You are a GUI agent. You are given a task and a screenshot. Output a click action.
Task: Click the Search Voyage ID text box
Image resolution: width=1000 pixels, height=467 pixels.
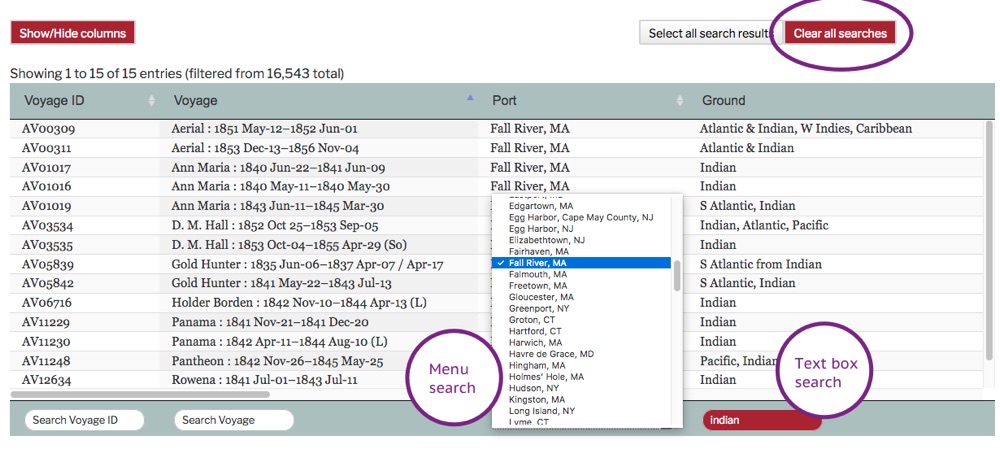click(85, 420)
